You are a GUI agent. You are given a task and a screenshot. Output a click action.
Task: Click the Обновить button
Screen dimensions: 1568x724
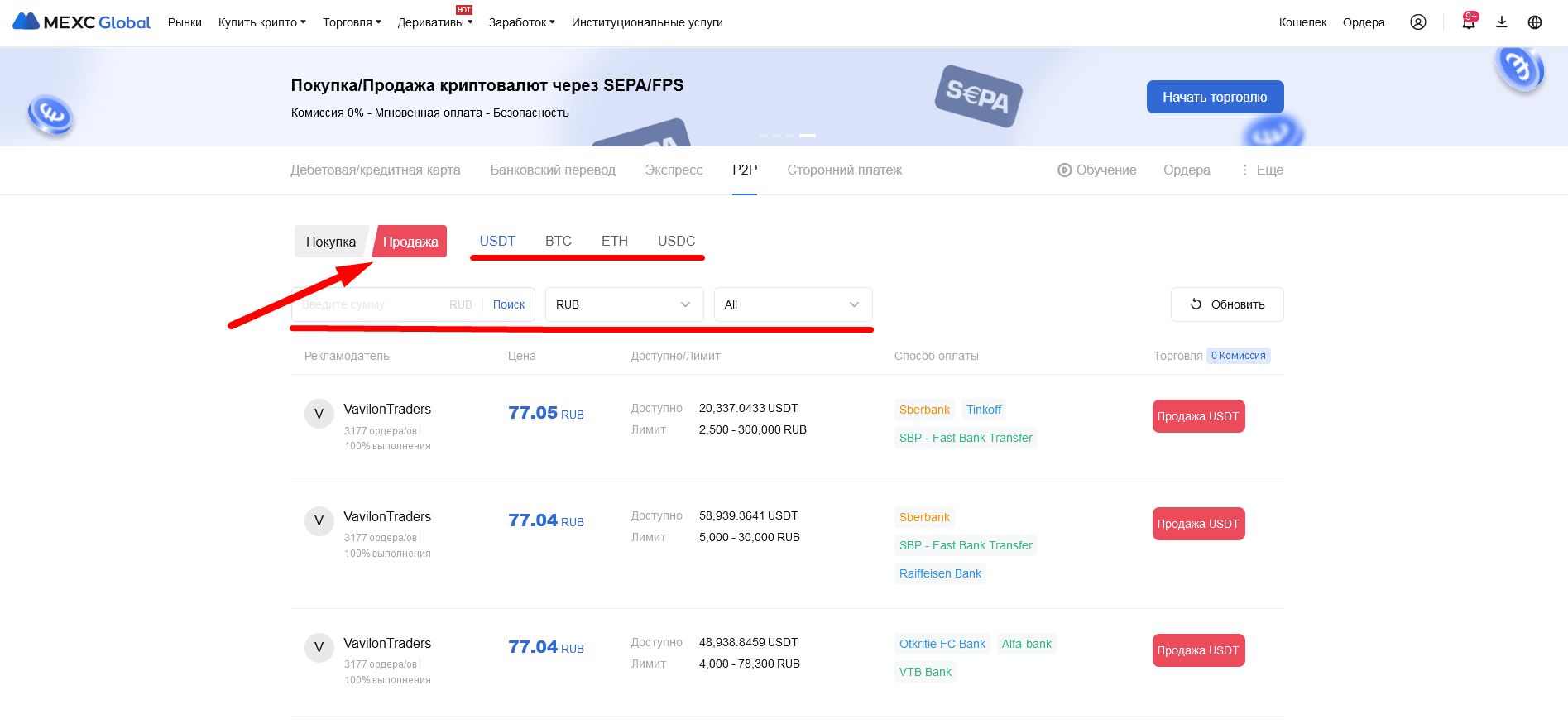pos(1227,304)
